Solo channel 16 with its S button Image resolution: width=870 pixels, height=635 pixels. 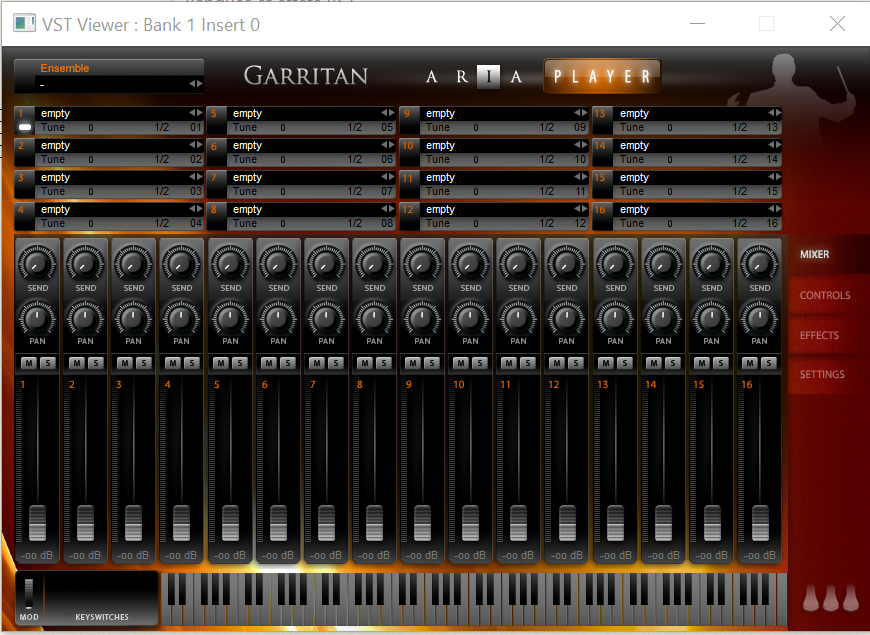pos(767,363)
